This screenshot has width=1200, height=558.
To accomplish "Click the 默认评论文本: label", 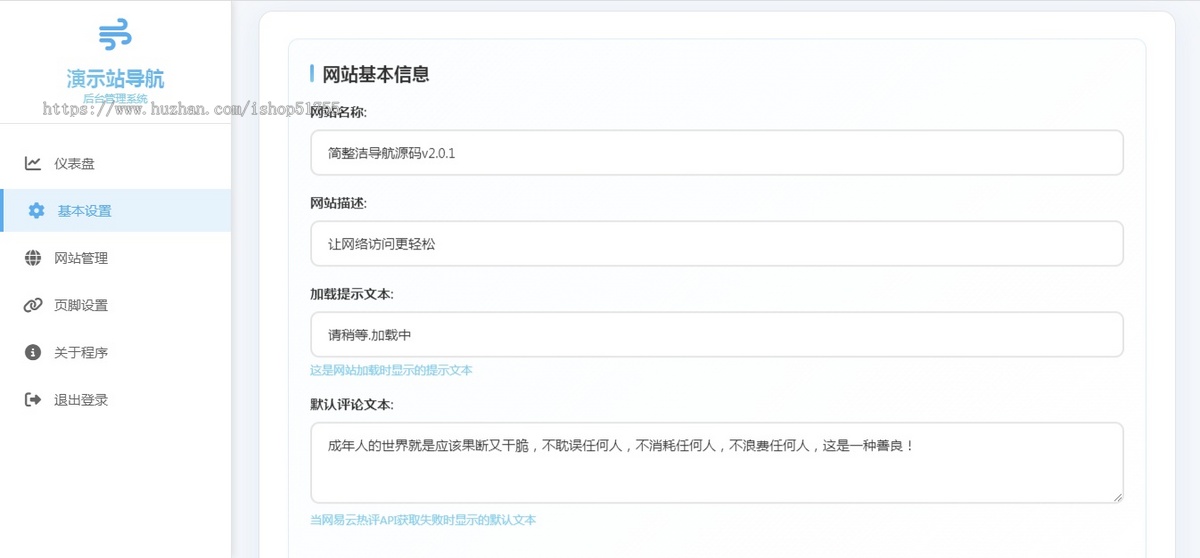I will click(x=352, y=405).
